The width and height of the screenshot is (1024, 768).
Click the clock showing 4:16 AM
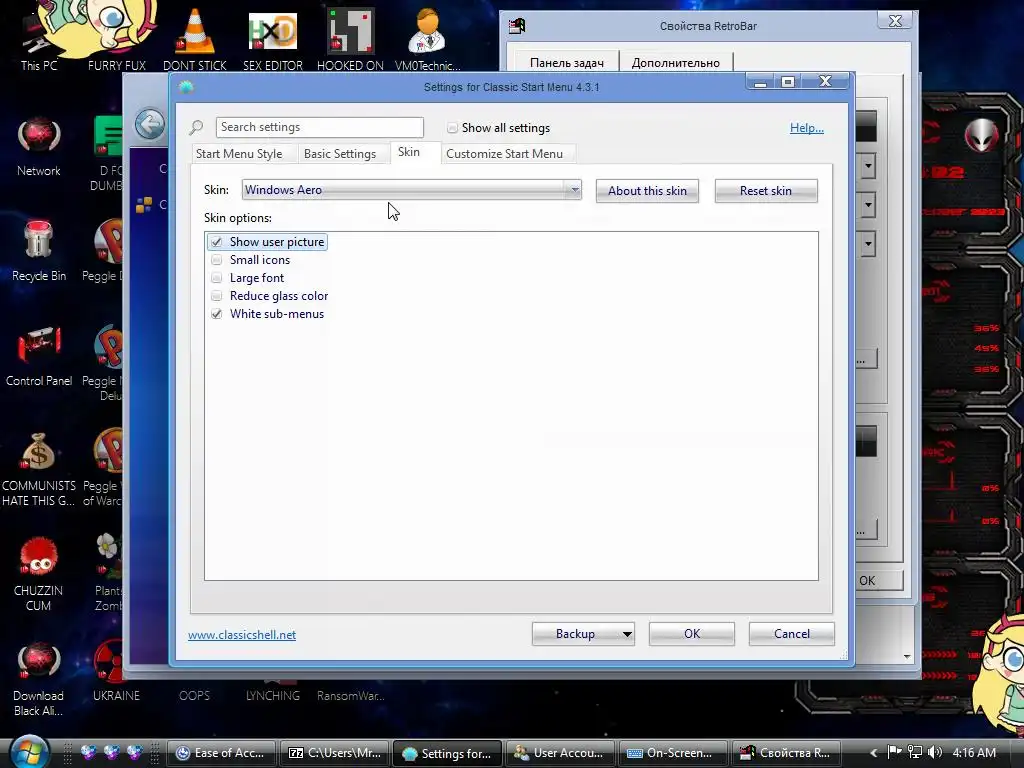[x=974, y=753]
